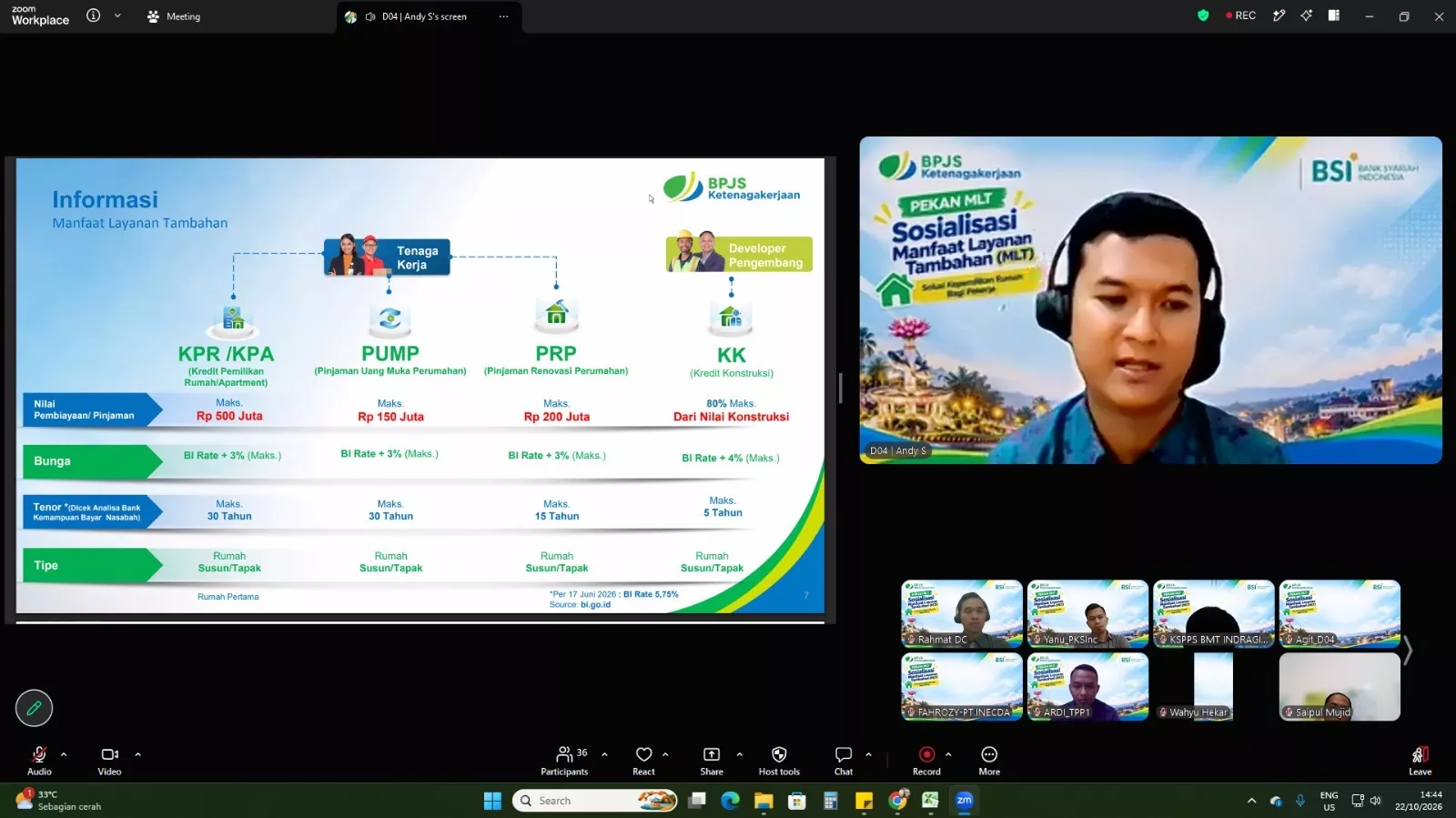Show hidden system tray icons
Viewport: 1456px width, 818px height.
[x=1251, y=801]
